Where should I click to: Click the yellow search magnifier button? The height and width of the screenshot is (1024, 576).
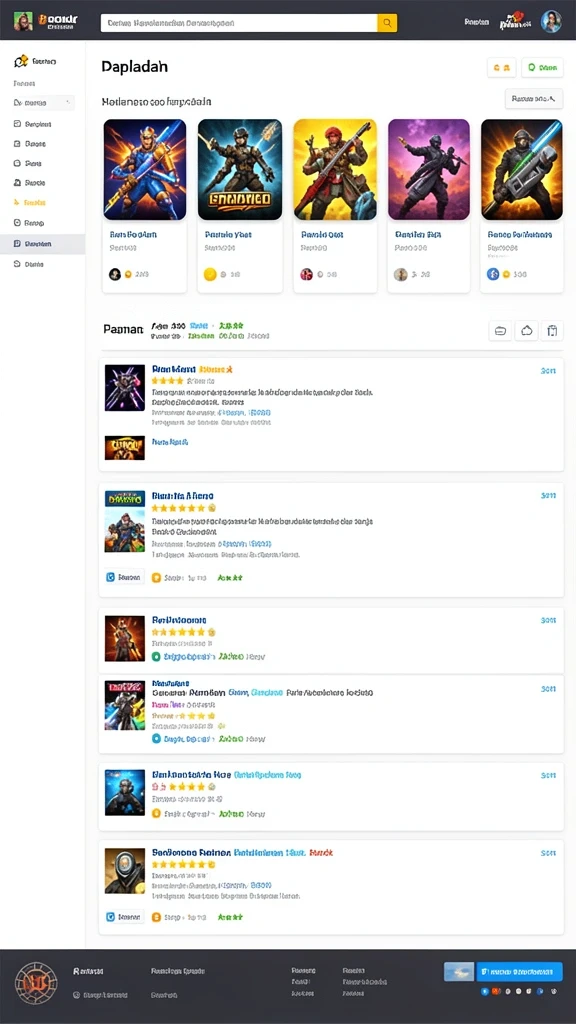point(387,23)
